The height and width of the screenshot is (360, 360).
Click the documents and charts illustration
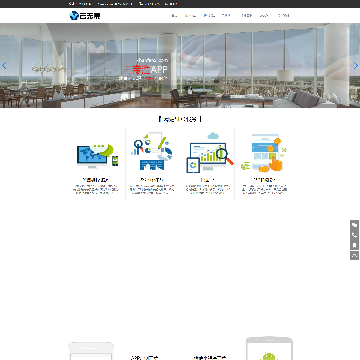click(x=152, y=152)
